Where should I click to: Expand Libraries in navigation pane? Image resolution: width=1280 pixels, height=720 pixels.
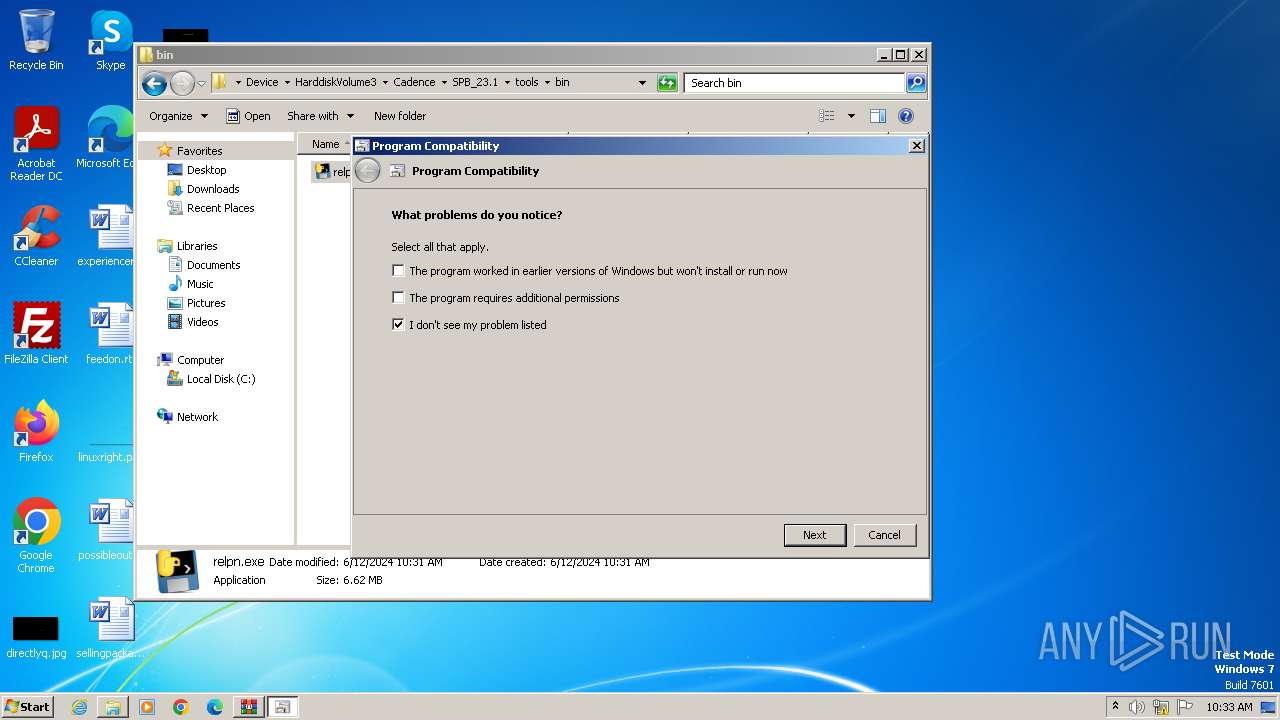coord(197,246)
